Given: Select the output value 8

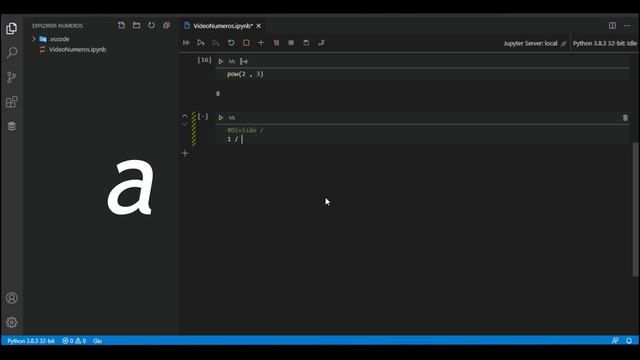Looking at the screenshot, I should point(218,94).
